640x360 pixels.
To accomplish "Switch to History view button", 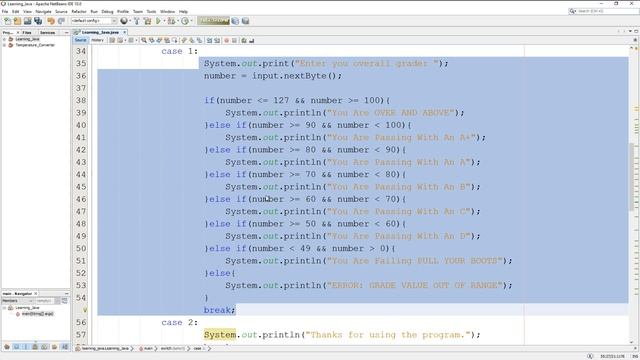I will tap(97, 40).
